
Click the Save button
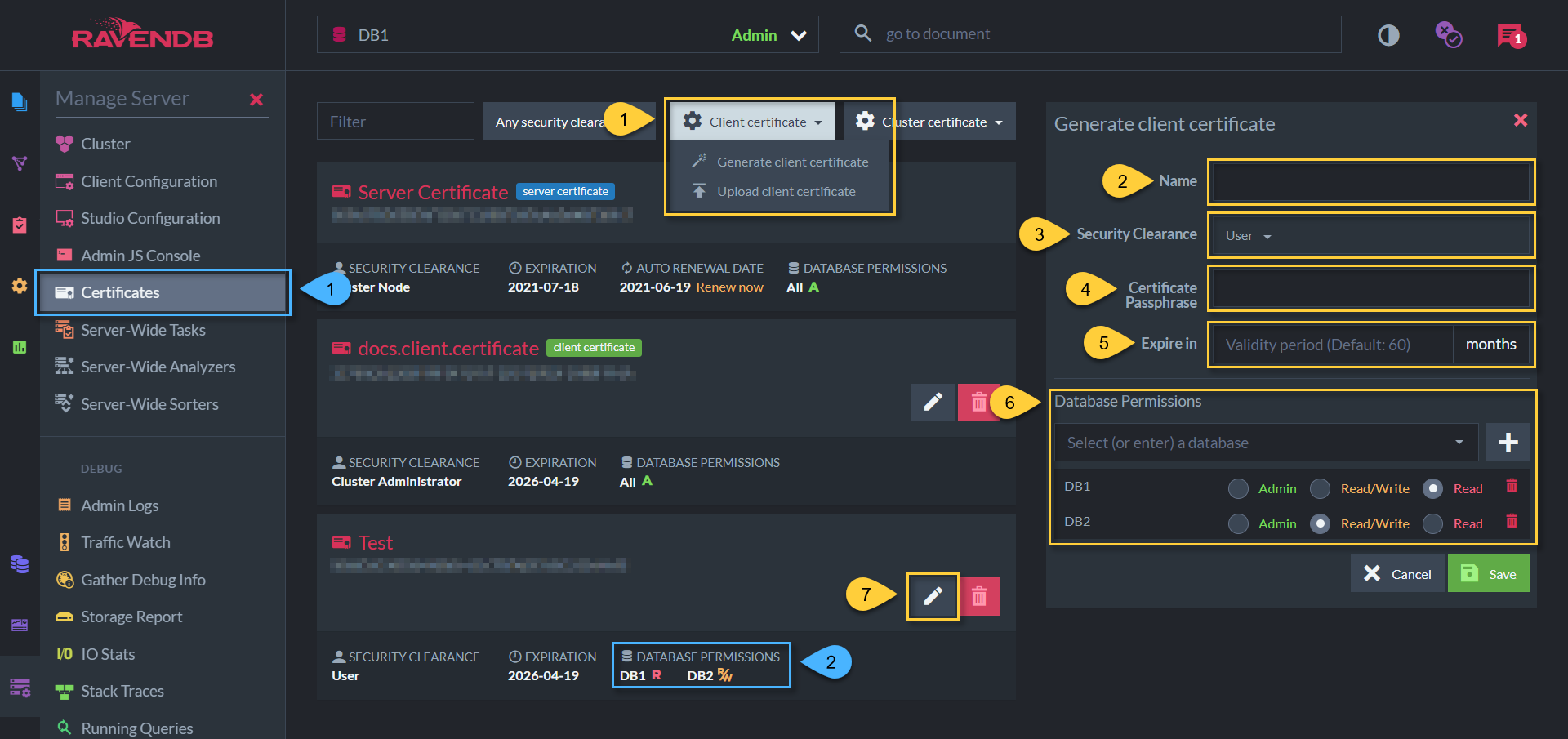1488,573
